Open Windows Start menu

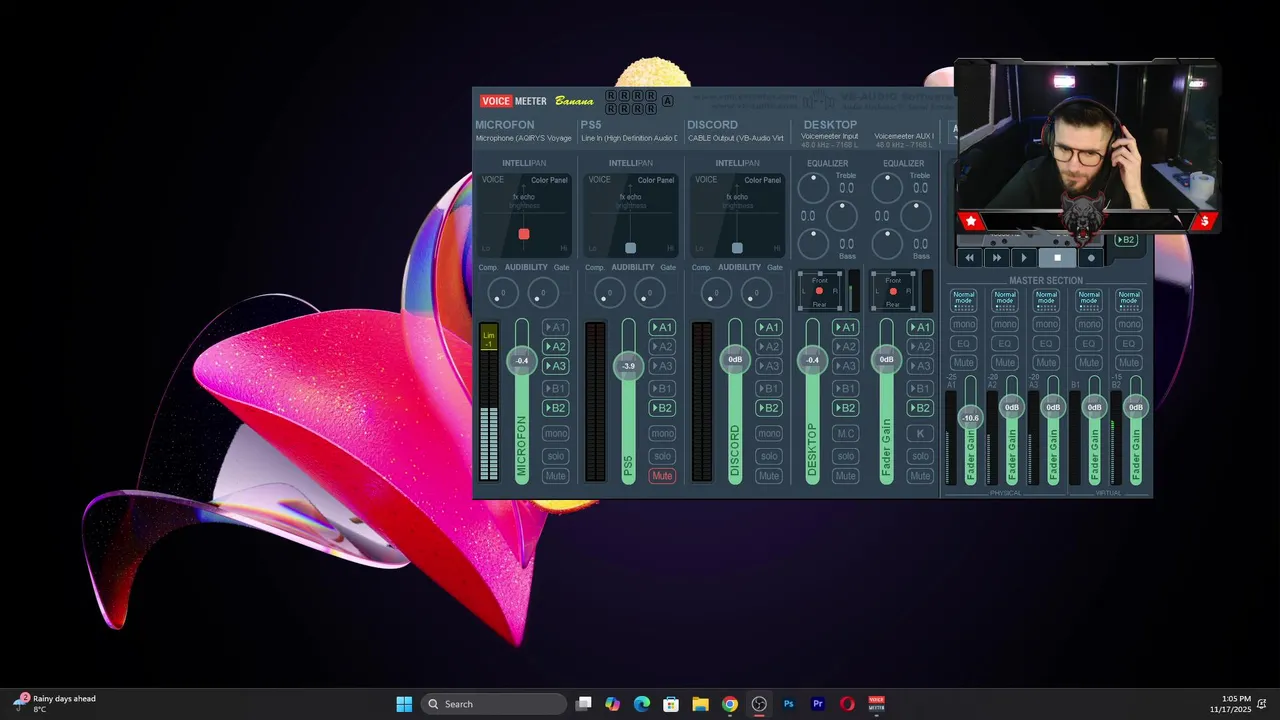click(404, 704)
